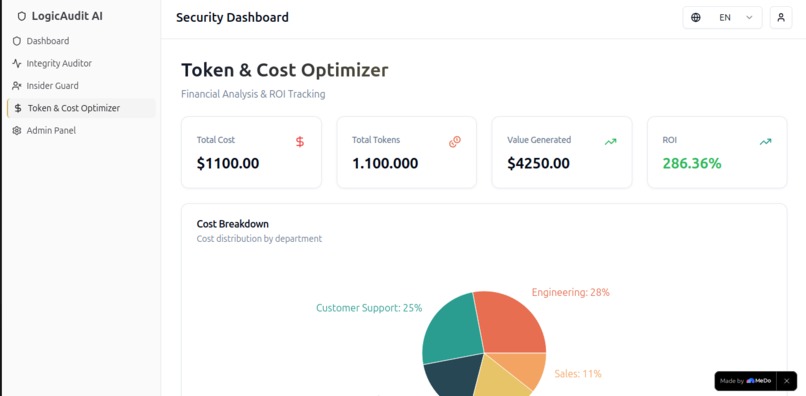The height and width of the screenshot is (396, 806).
Task: Click the Customer Support: 25% chart label
Action: pyautogui.click(x=369, y=308)
